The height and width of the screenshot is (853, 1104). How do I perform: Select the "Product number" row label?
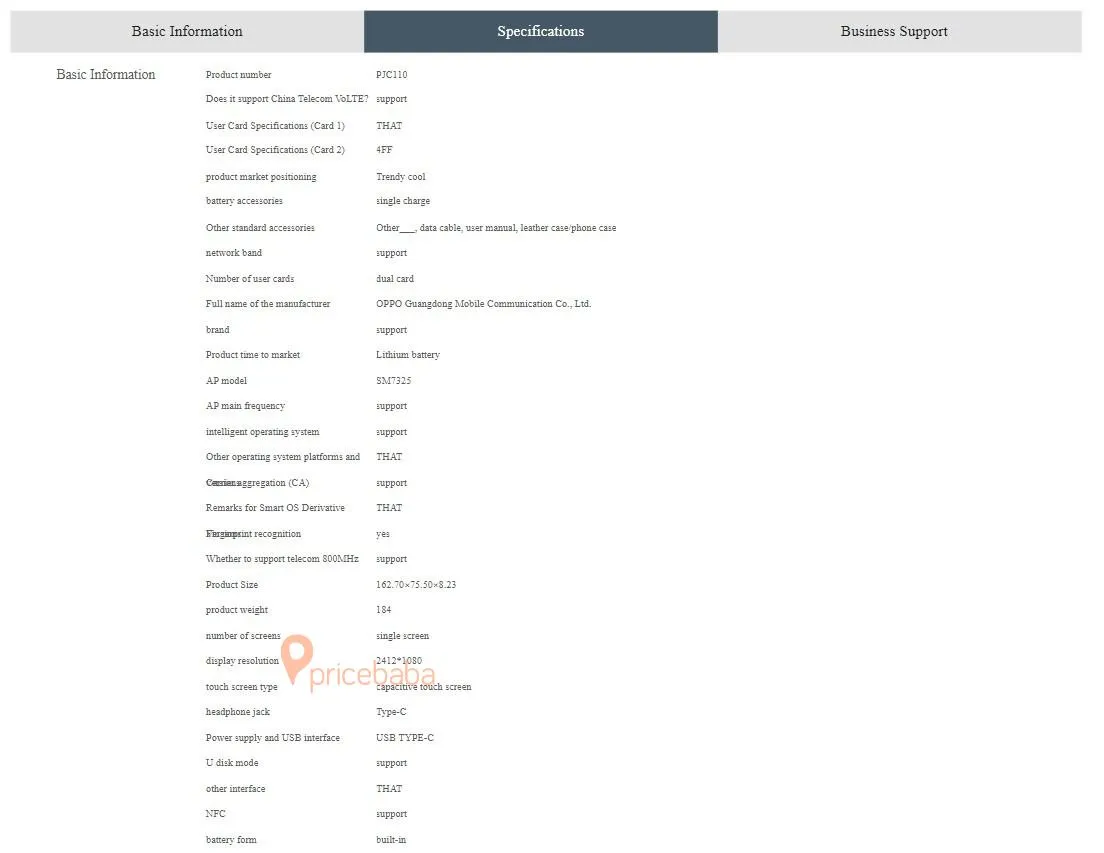click(238, 75)
